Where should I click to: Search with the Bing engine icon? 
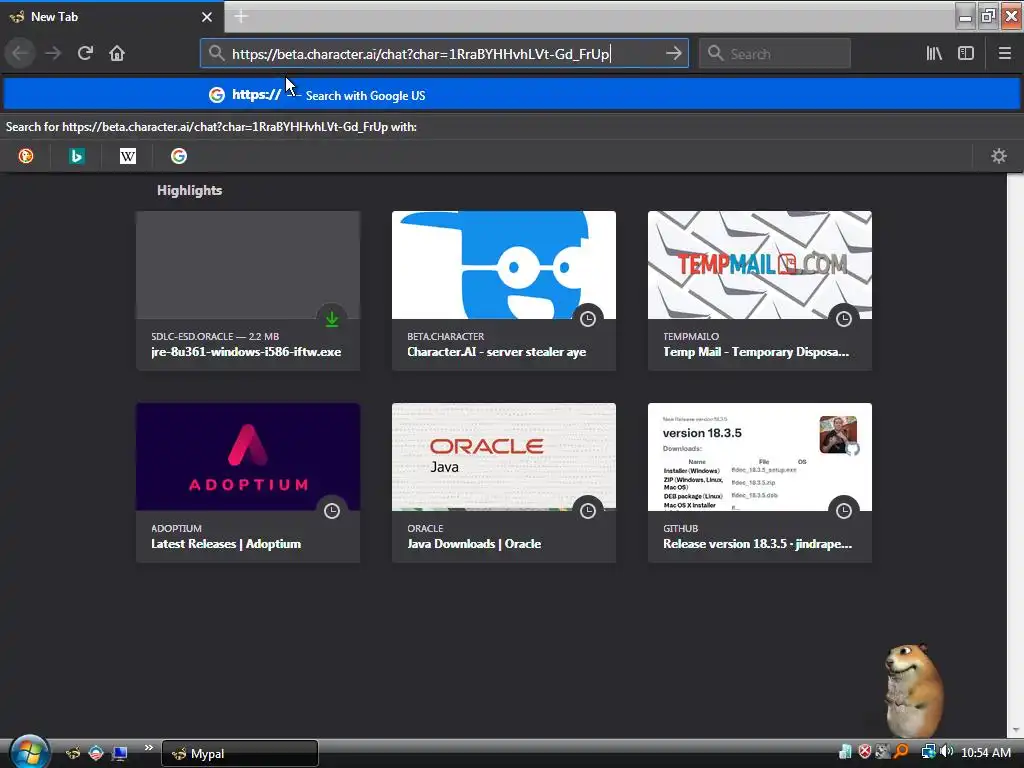(76, 156)
